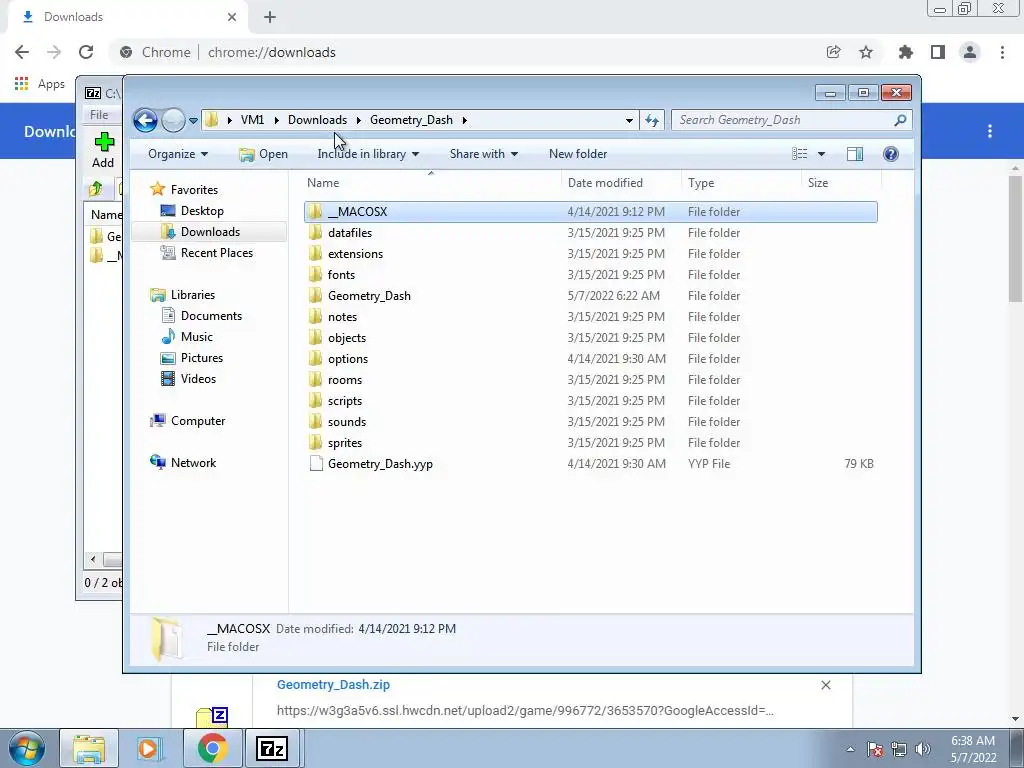The image size is (1024, 768).
Task: Expand the arrow after Geometry_Dash breadcrumb
Action: click(x=464, y=120)
